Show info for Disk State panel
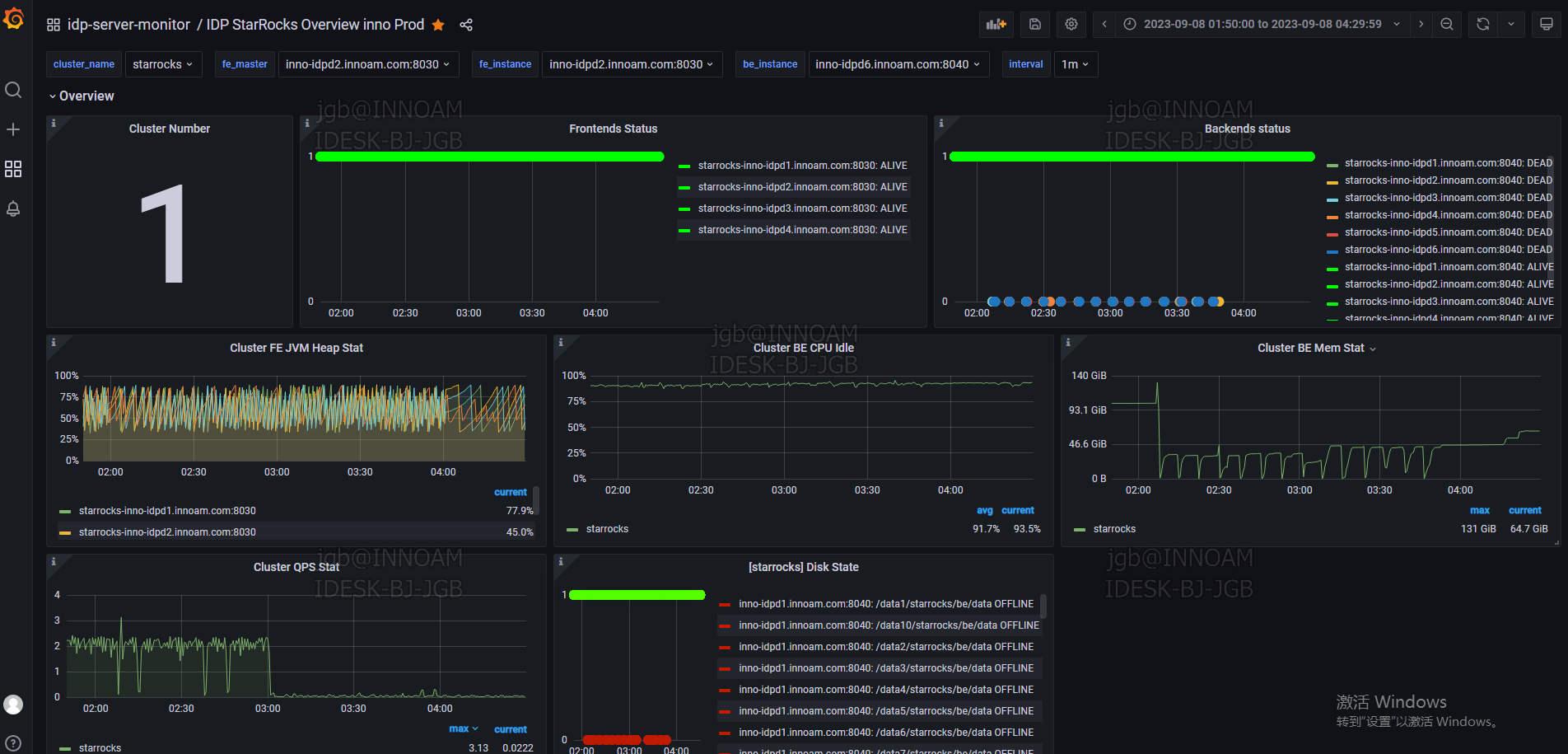Screen dimensions: 1568x754 [561, 561]
